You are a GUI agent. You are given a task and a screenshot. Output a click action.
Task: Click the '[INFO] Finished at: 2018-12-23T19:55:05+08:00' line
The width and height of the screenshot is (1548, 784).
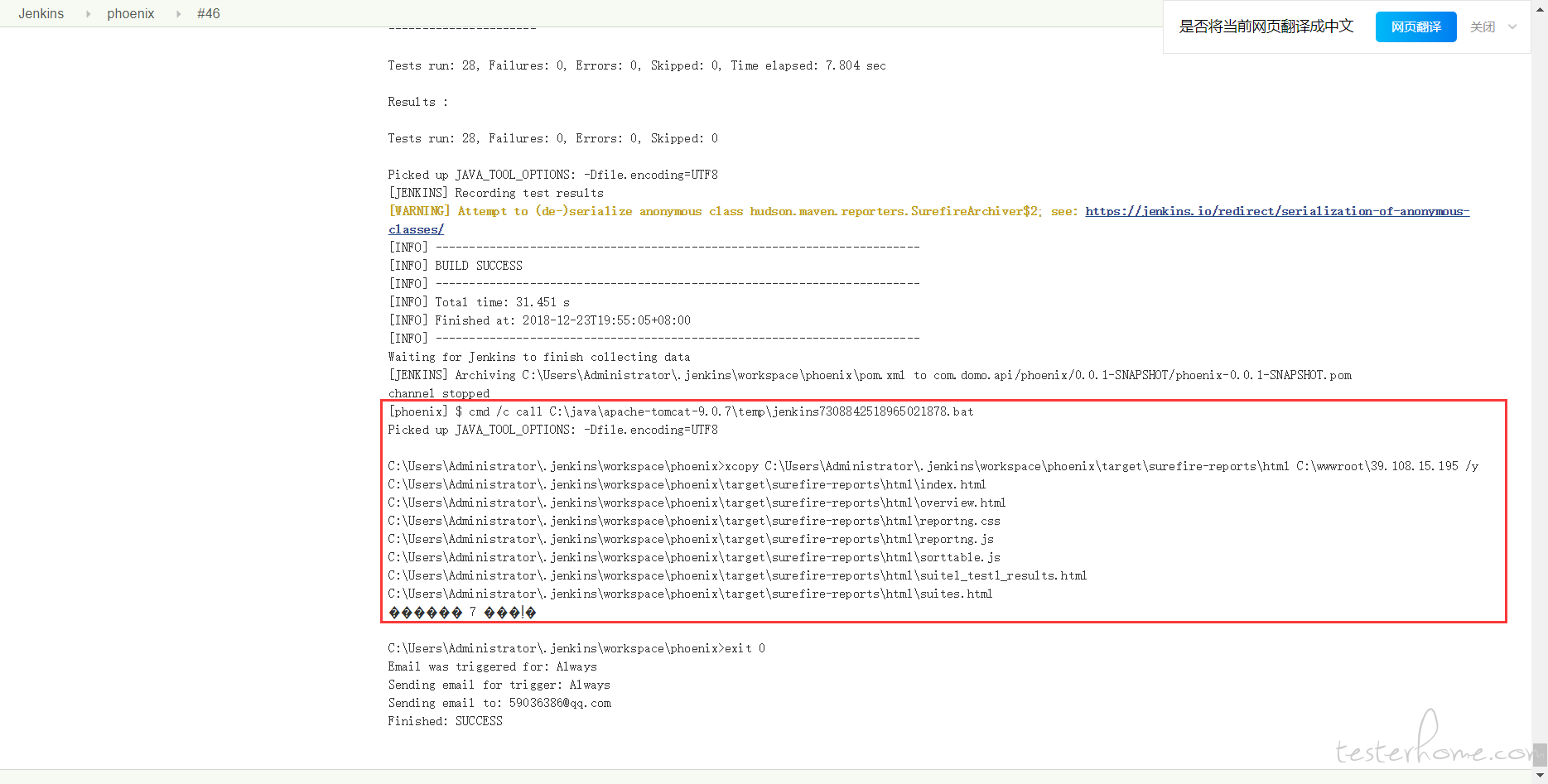[x=539, y=320]
